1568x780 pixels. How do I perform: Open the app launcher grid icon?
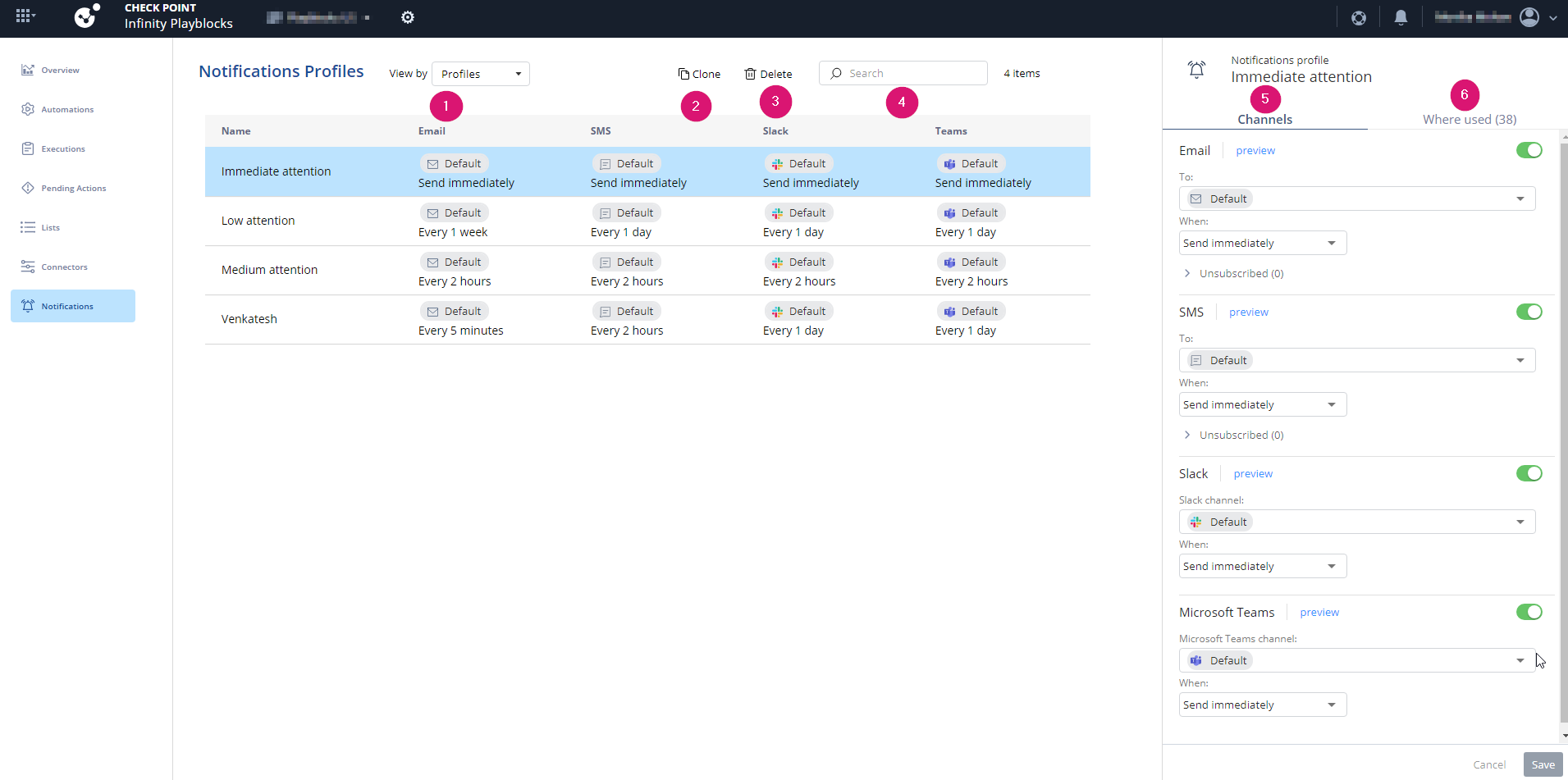click(x=25, y=16)
